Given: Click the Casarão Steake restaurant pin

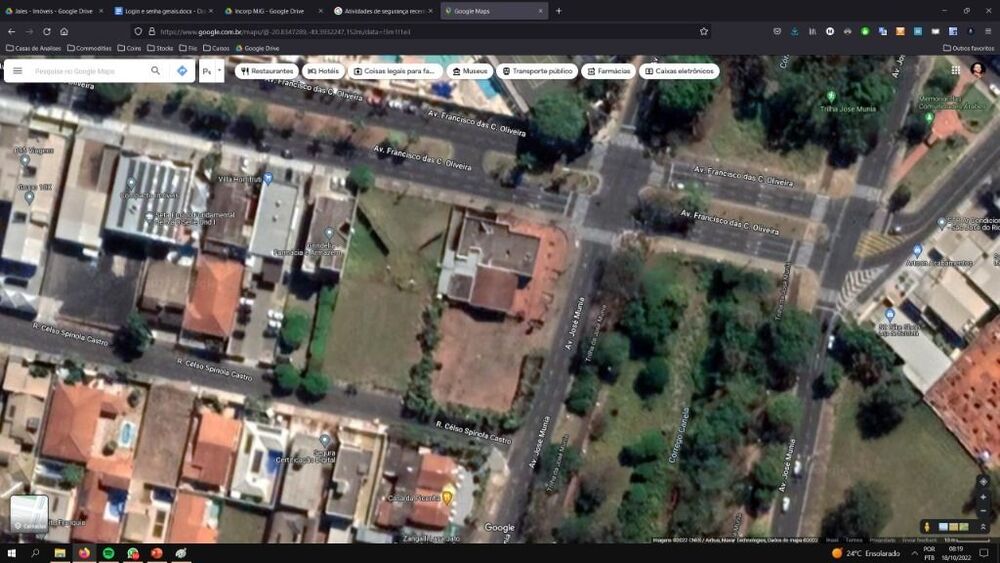Looking at the screenshot, I should point(447,497).
